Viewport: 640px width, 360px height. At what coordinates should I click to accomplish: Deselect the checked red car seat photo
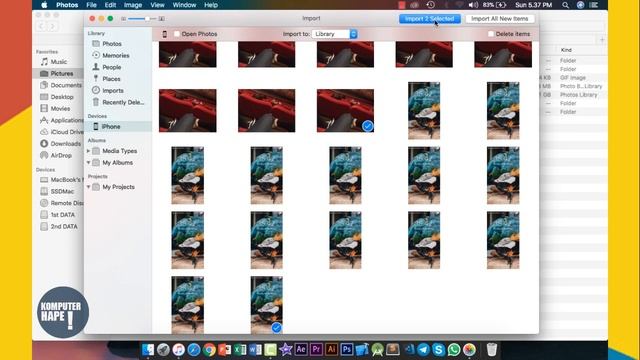(x=367, y=126)
